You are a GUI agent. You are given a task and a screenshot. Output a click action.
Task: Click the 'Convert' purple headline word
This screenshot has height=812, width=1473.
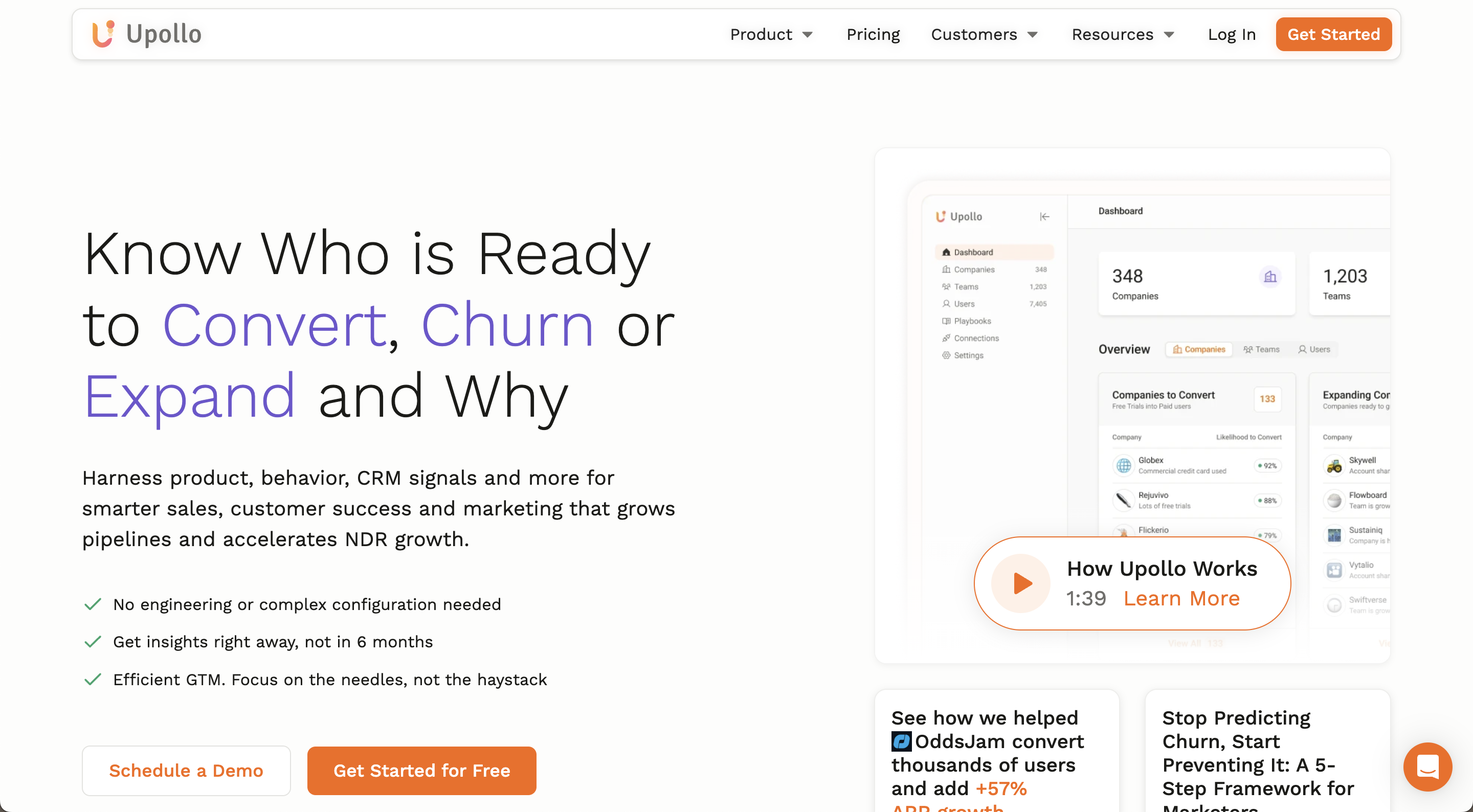276,325
